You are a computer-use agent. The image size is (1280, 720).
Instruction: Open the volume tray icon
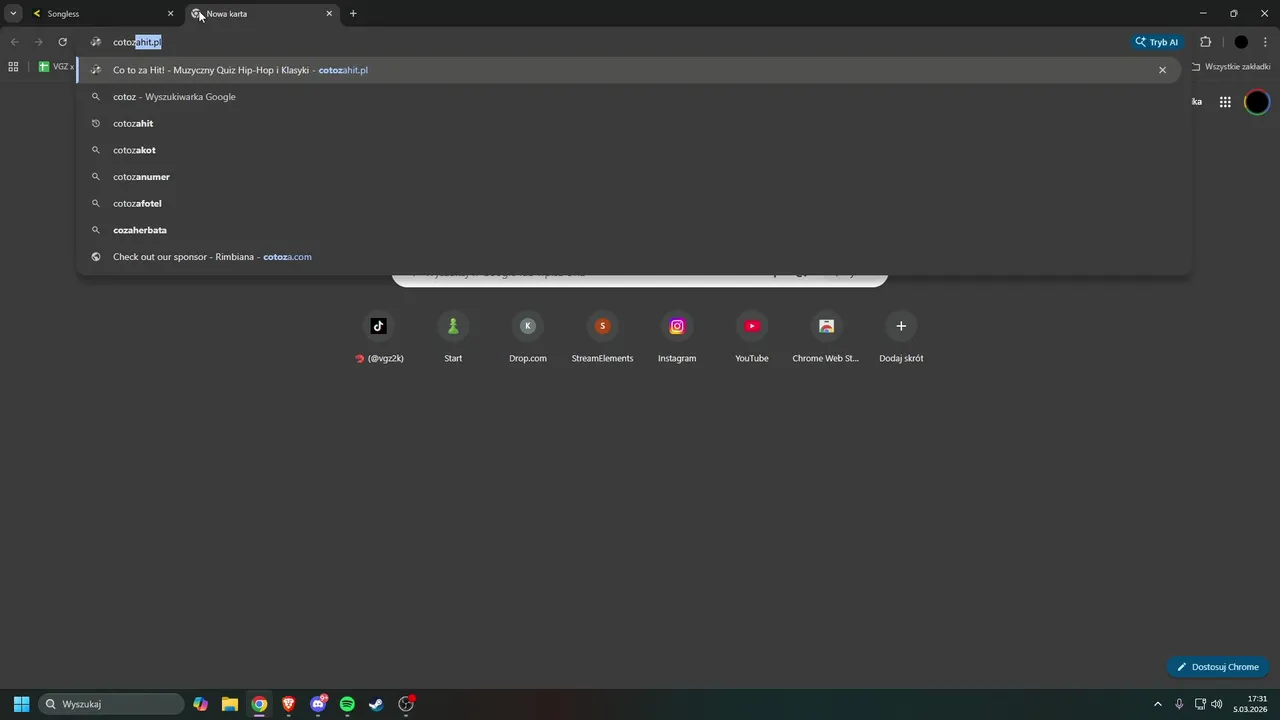coord(1217,704)
